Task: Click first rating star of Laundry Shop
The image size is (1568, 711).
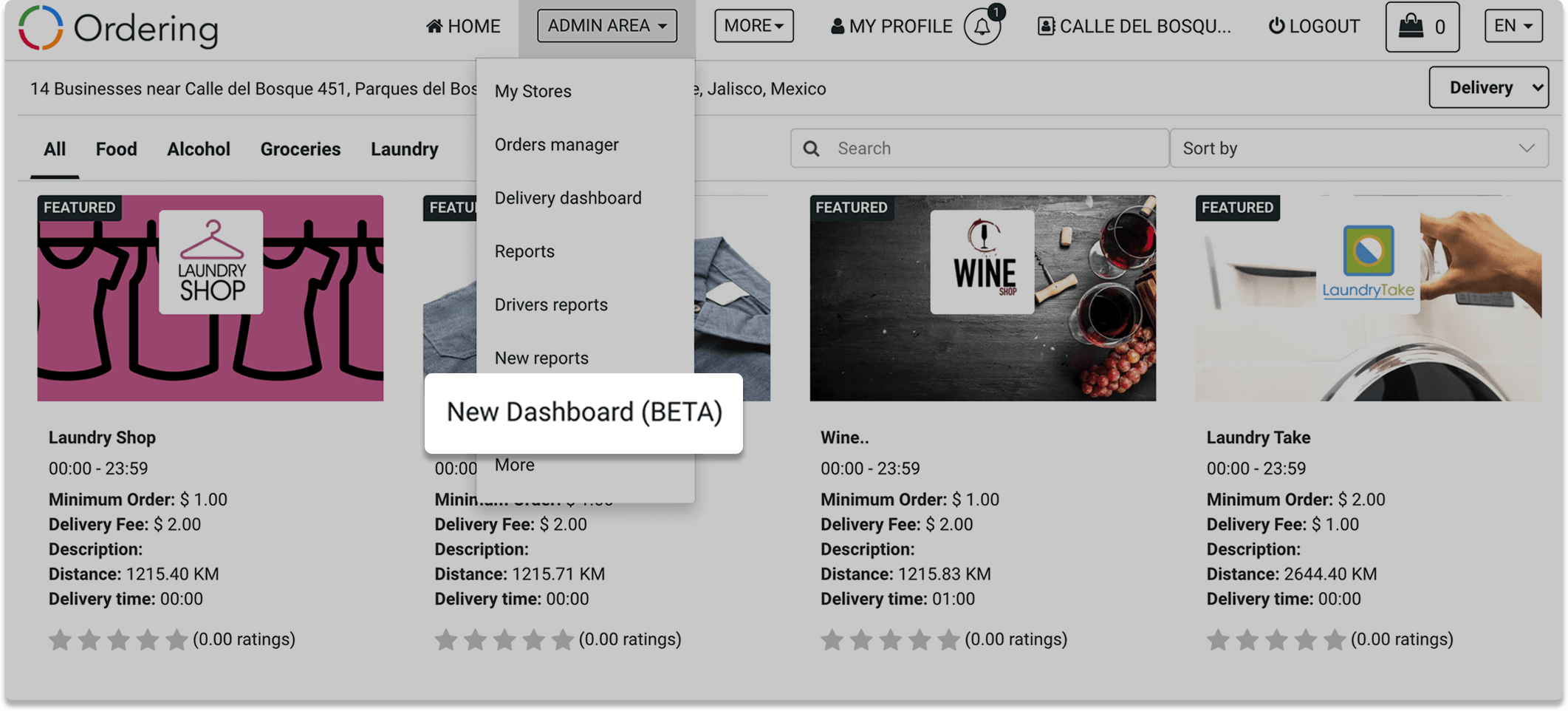Action: coord(61,639)
